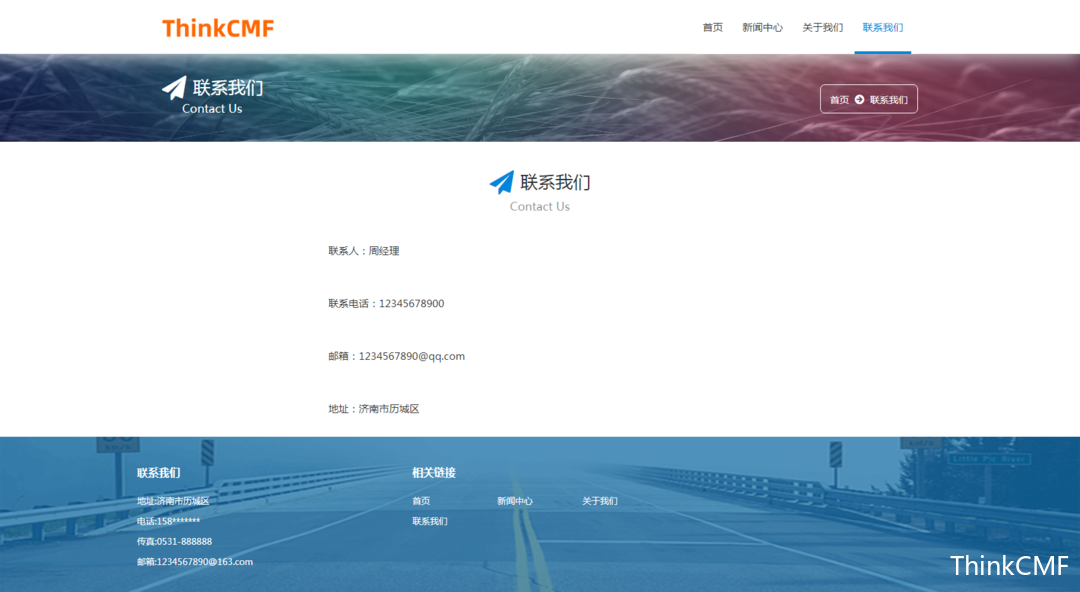Click the email 1234567890@qq.com in main content
The width and height of the screenshot is (1080, 592).
point(411,356)
